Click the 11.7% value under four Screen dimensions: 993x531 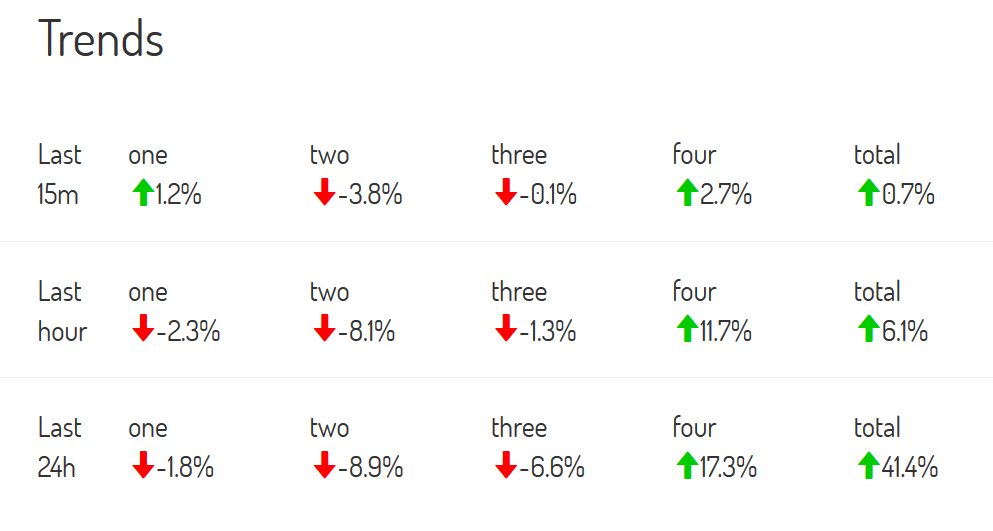pyautogui.click(x=726, y=331)
